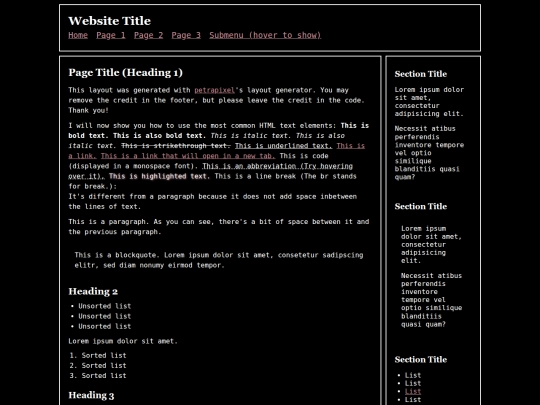Click the Heading 2 title
This screenshot has height=405, width=540.
click(x=93, y=291)
